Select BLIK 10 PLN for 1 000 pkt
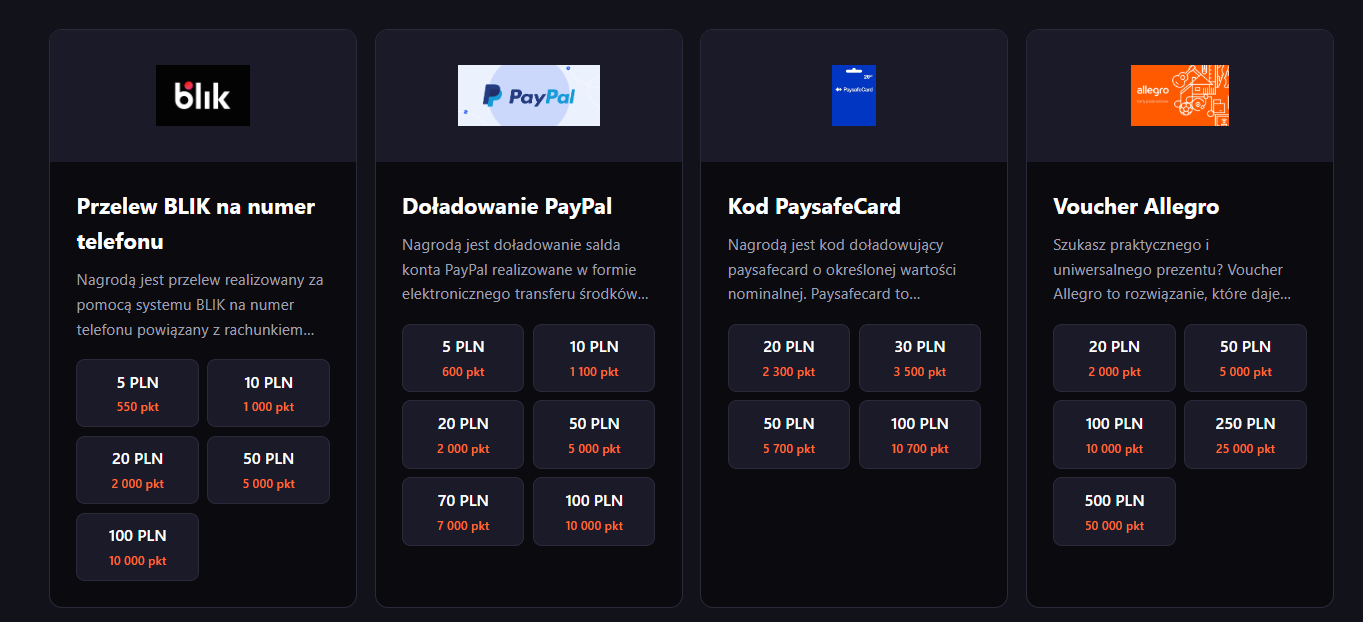1363x622 pixels. (268, 393)
